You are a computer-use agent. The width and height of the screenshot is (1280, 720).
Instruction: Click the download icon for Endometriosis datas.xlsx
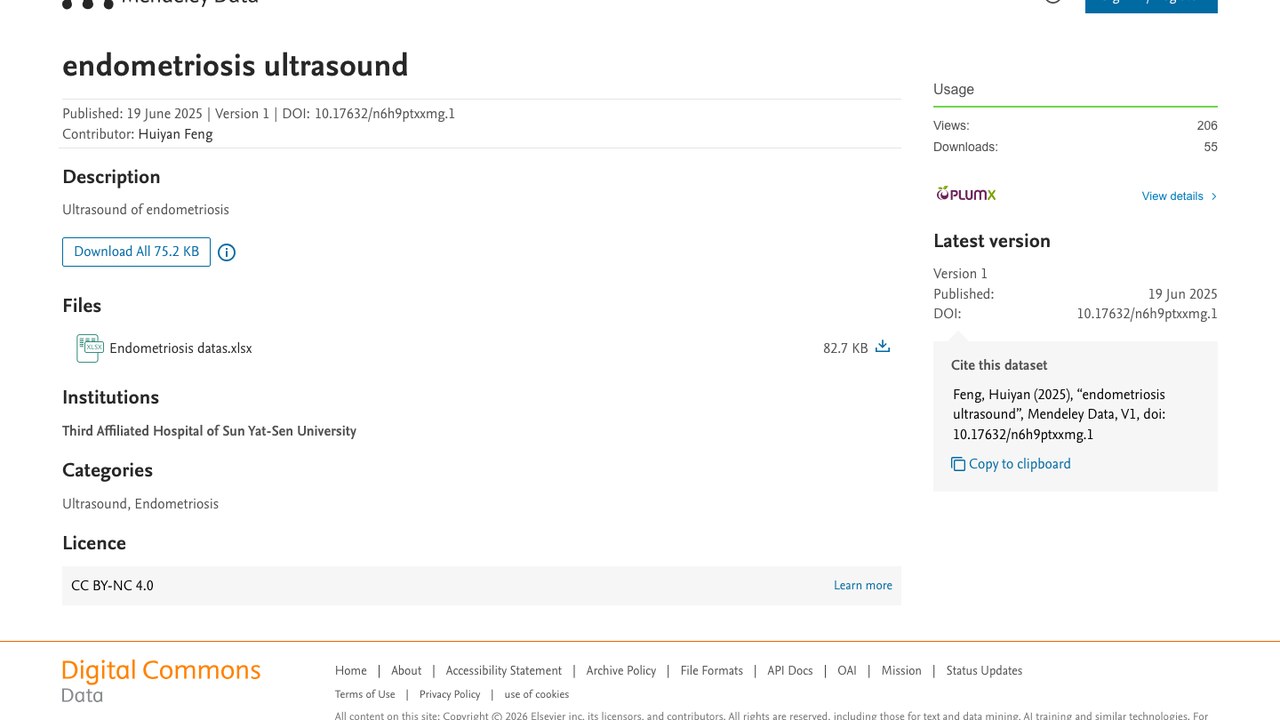pos(882,347)
